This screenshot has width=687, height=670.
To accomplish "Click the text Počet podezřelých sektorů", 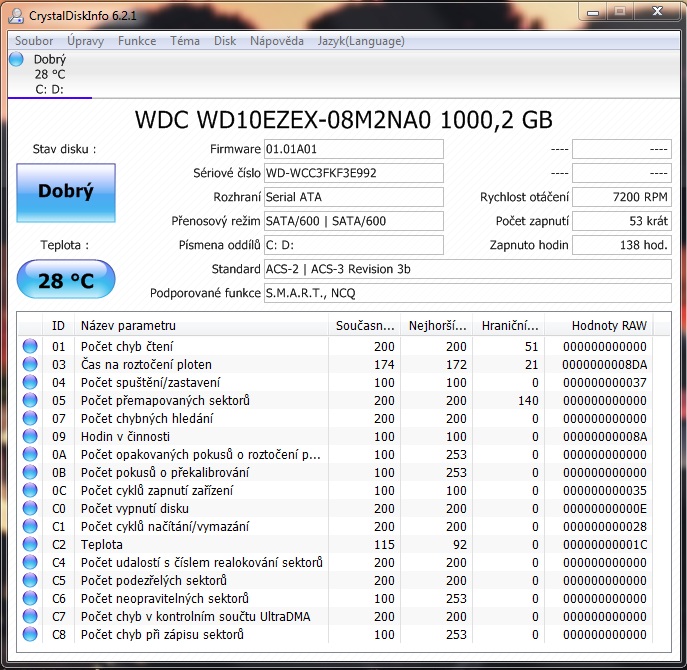I will [x=154, y=580].
